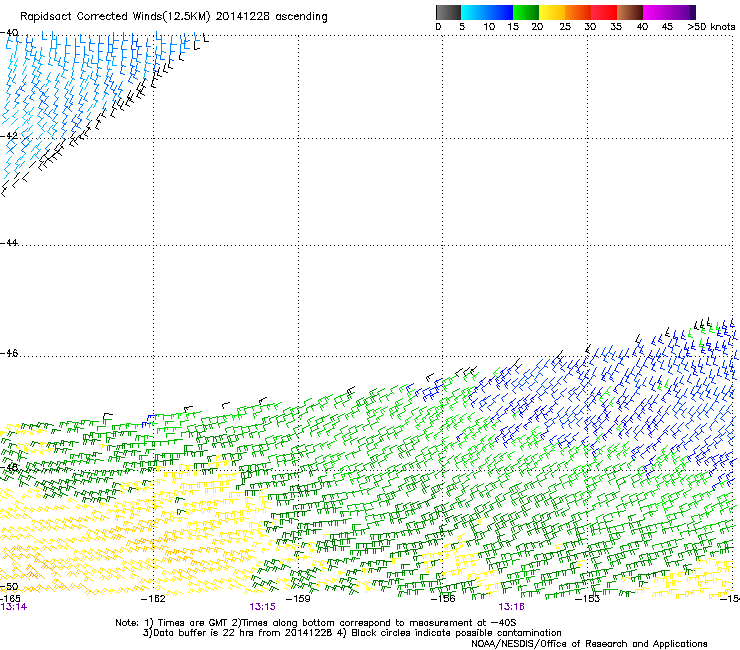Click the '25' tick on the knots scale
This screenshot has height=650, width=740.
pyautogui.click(x=565, y=27)
